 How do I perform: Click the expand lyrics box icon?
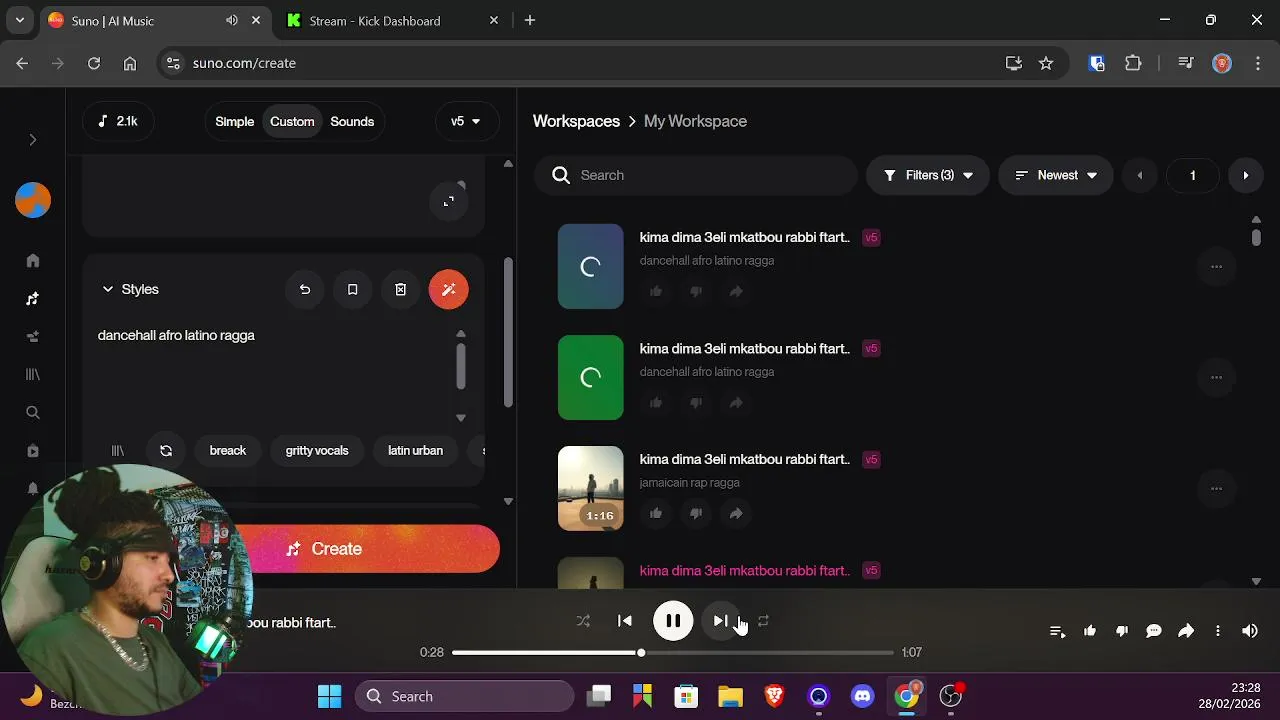pos(449,201)
